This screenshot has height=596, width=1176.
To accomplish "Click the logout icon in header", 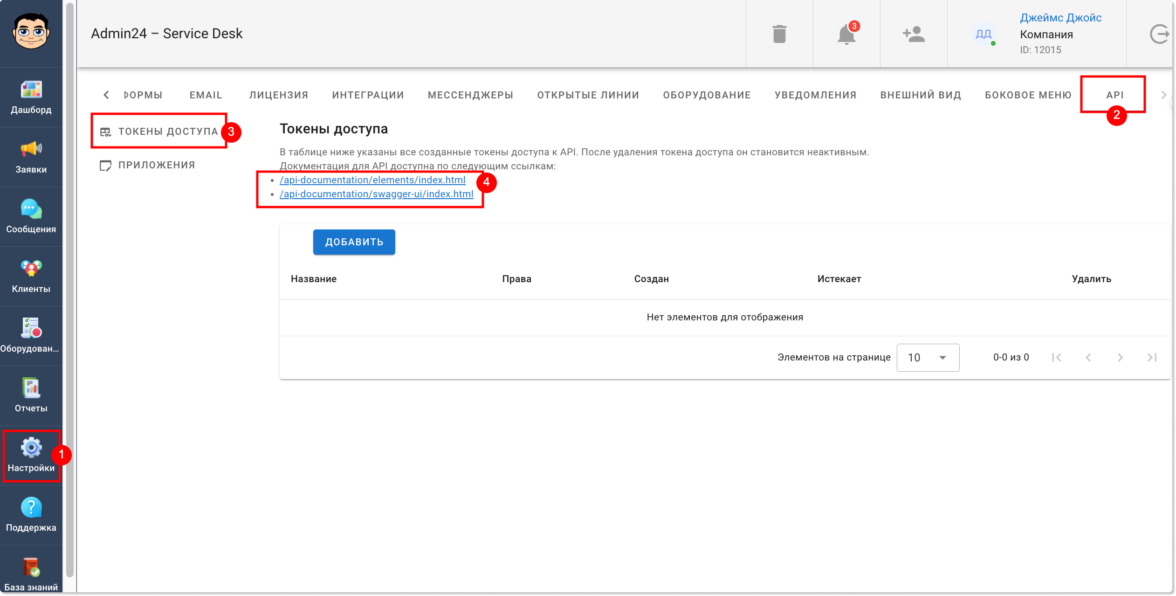I will (x=1160, y=34).
